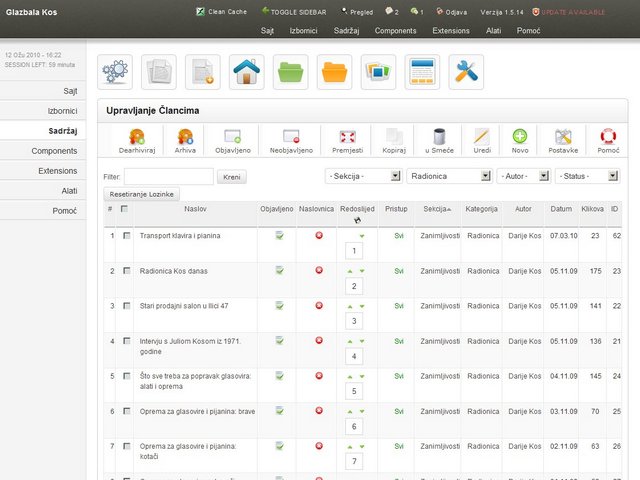Screen dimensions: 640x480
Task: Expand the Sekcija filter dropdown
Action: (x=363, y=176)
